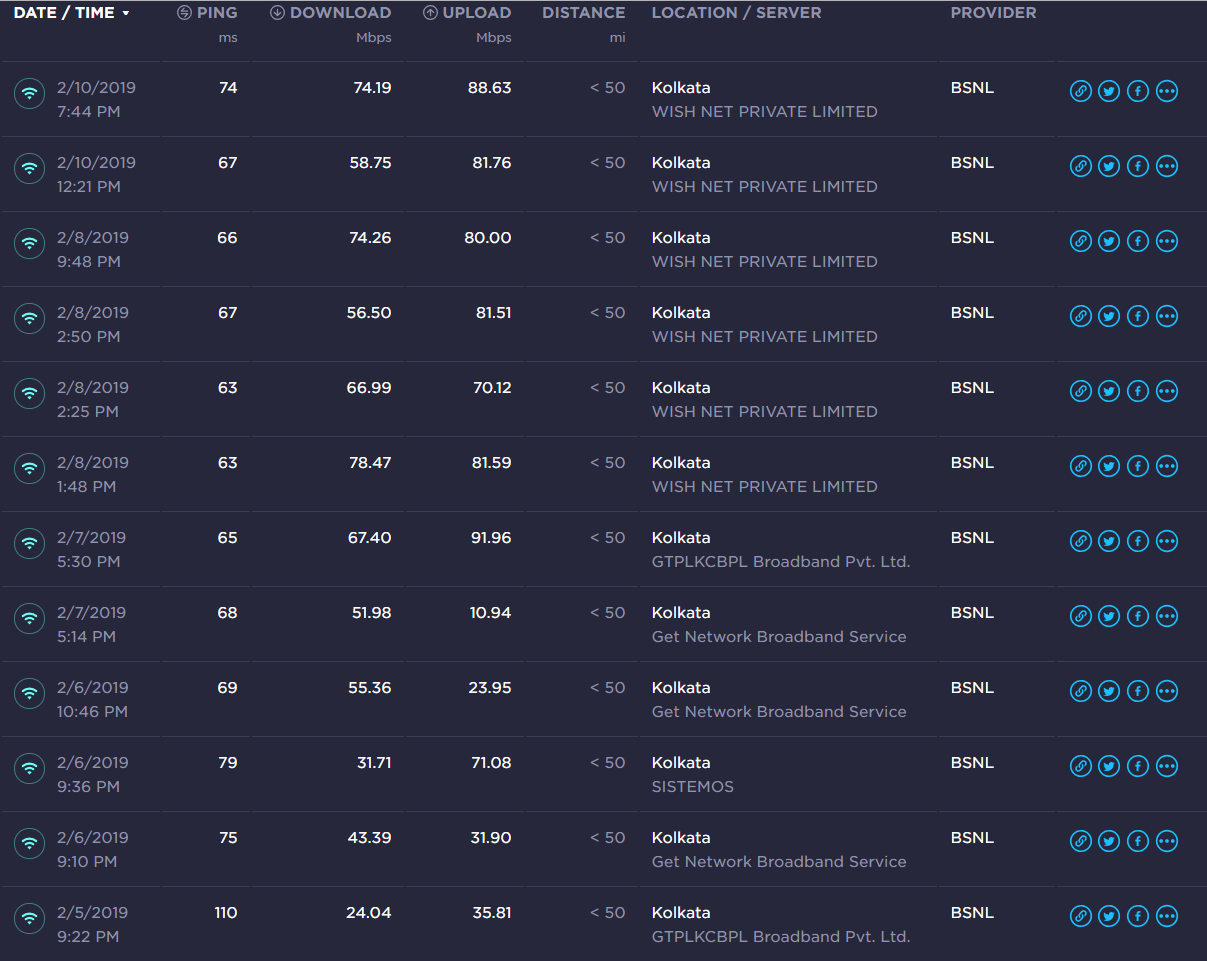Click Wi-Fi icon of 2/5/2019 9:22 PM row
1207x961 pixels.
[29, 918]
